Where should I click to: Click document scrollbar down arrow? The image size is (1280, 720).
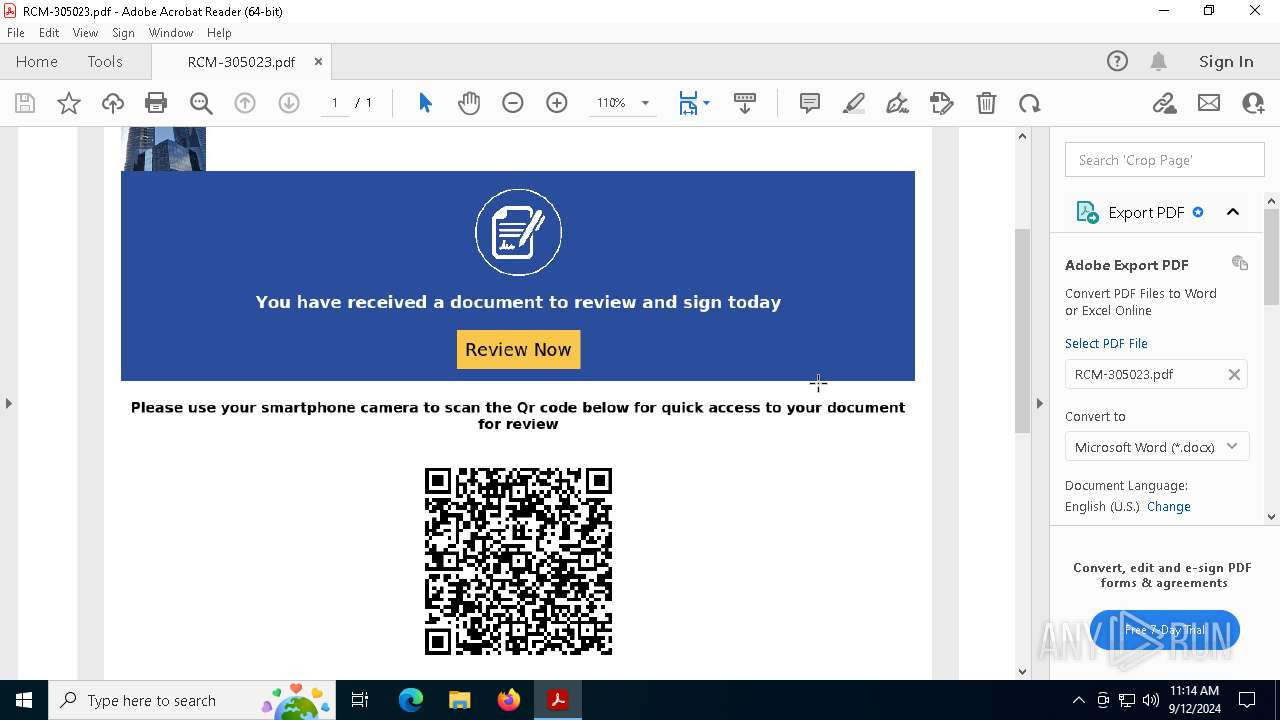pos(1022,672)
